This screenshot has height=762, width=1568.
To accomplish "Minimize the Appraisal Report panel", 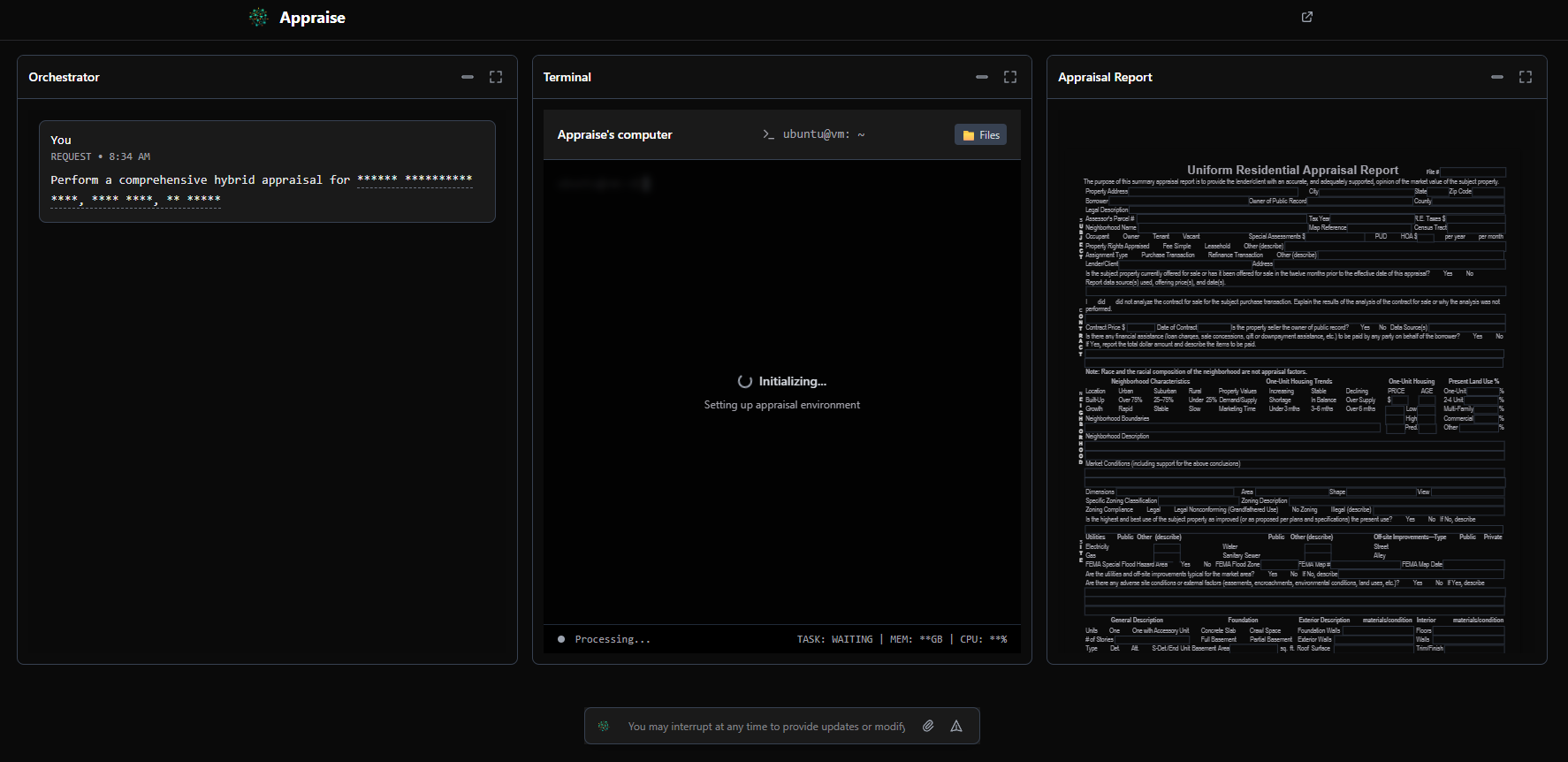I will (x=1497, y=77).
